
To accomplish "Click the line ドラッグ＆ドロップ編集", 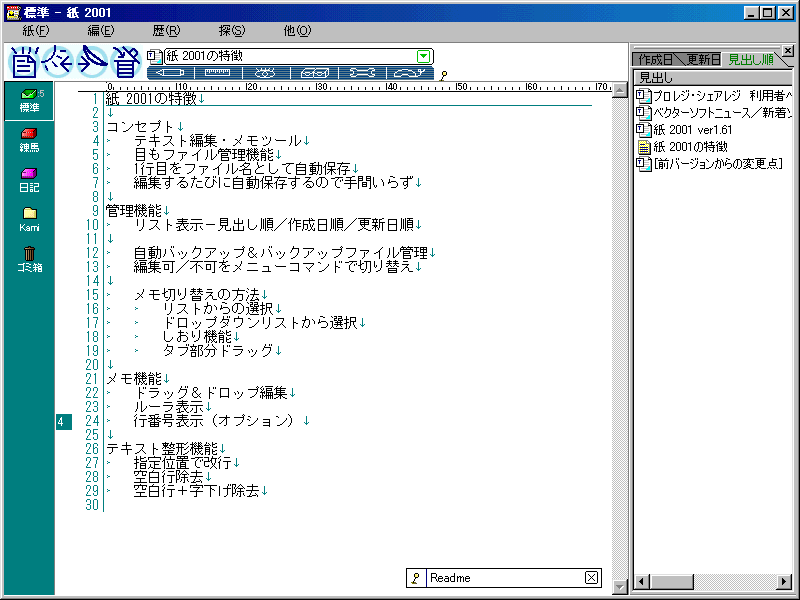I will pos(211,393).
